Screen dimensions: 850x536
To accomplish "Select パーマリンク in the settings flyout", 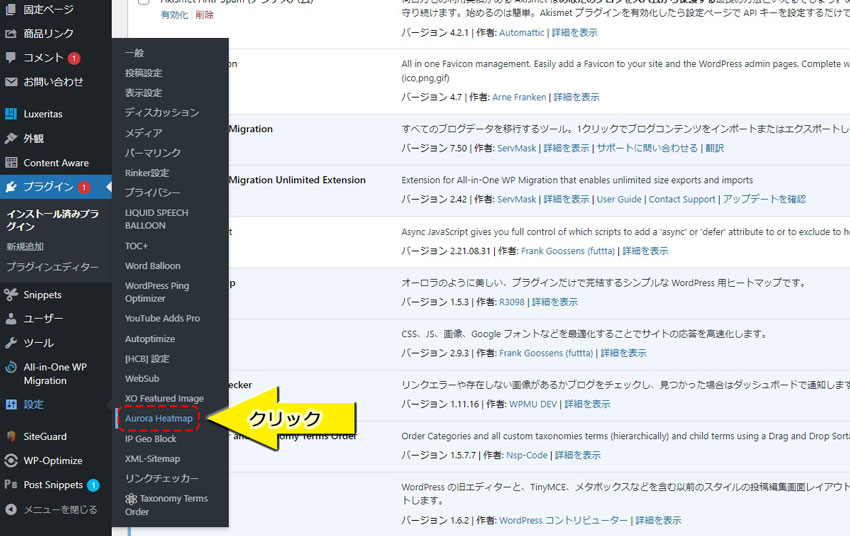I will [x=153, y=153].
